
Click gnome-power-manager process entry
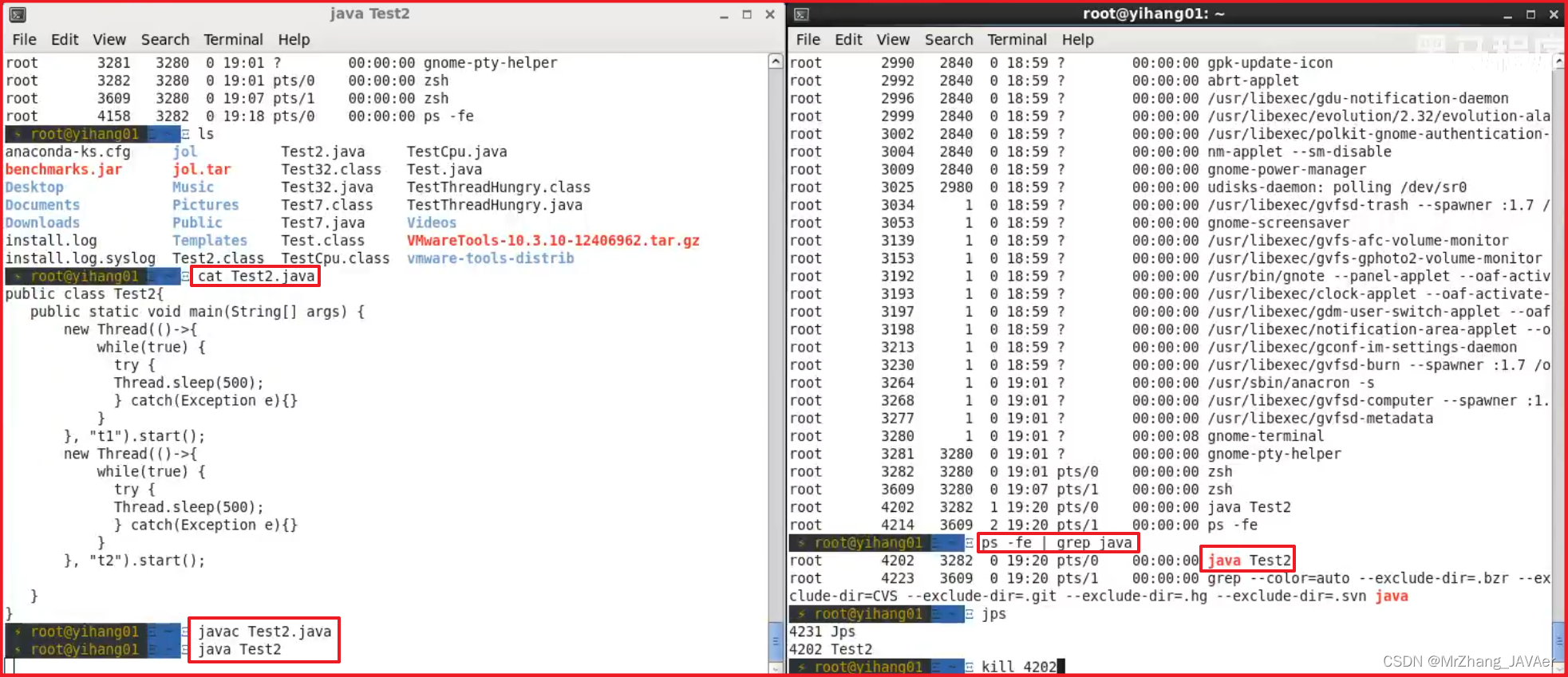coord(1286,169)
